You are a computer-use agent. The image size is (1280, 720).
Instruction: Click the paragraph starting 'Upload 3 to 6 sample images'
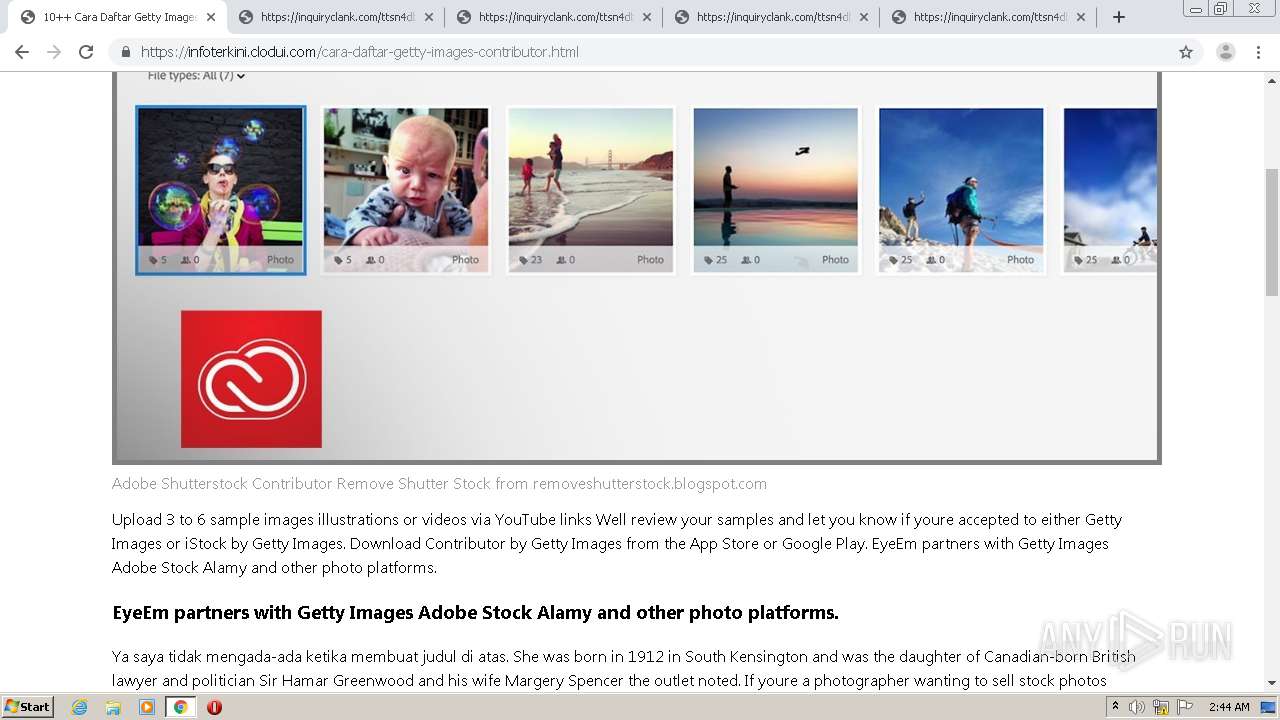pos(617,544)
